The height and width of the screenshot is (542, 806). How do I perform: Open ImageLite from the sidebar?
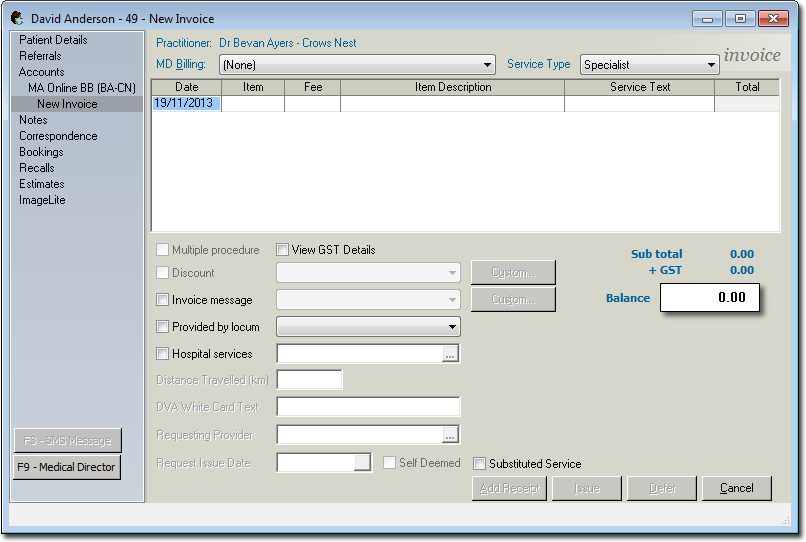point(42,200)
